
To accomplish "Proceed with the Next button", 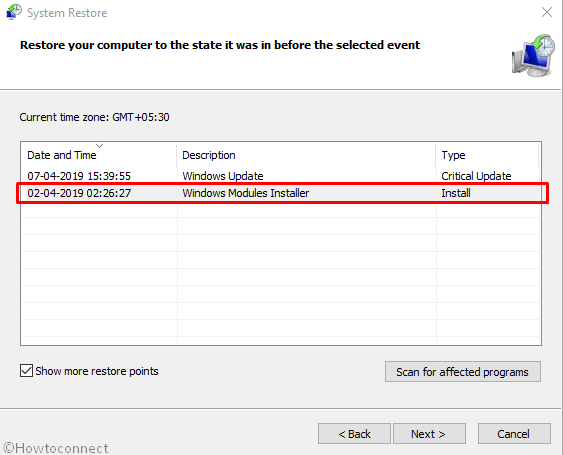I will [x=429, y=433].
